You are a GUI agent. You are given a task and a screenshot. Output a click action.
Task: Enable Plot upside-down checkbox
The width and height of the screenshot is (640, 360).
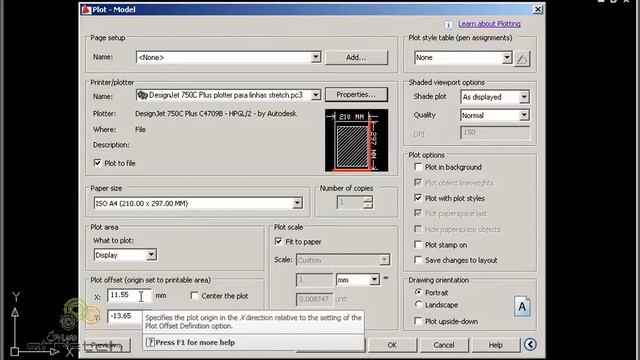[418, 321]
